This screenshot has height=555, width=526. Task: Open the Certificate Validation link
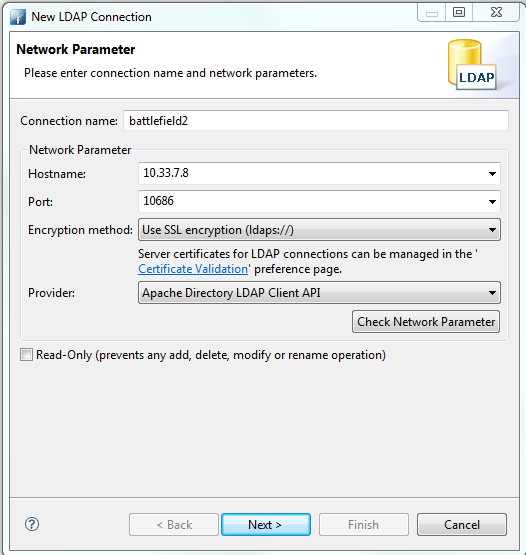pos(193,269)
